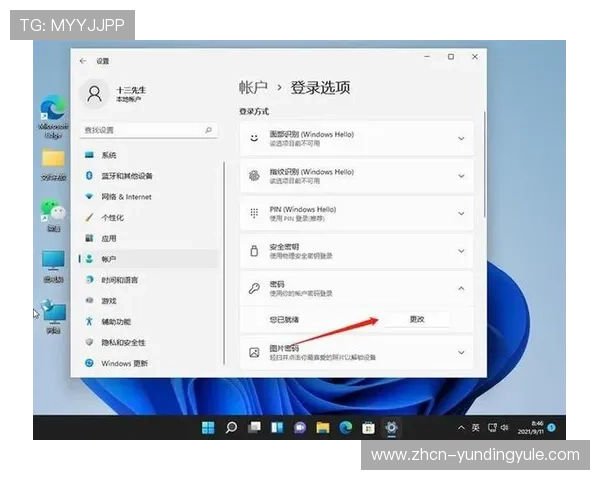Maximize the Settings window
Viewport: 600px width, 480px height.
451,57
